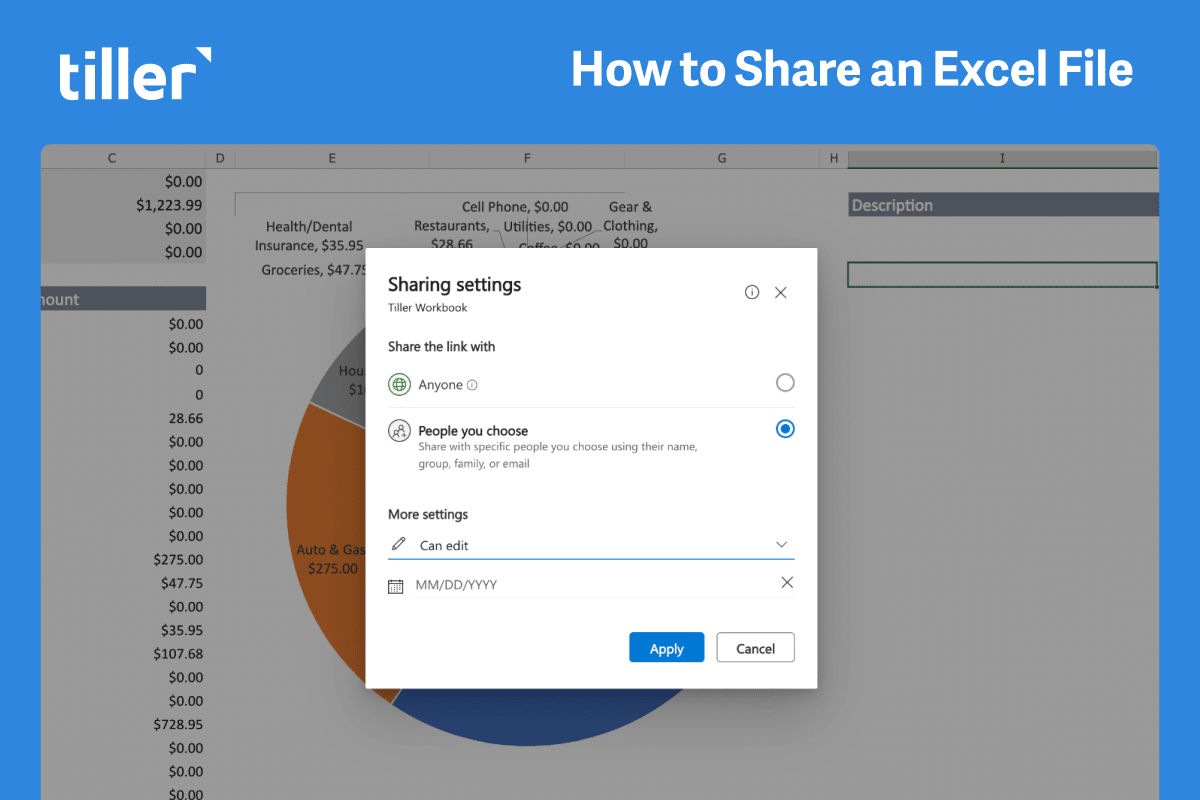Select the People you choose radio button
Image resolution: width=1200 pixels, height=800 pixels.
785,428
